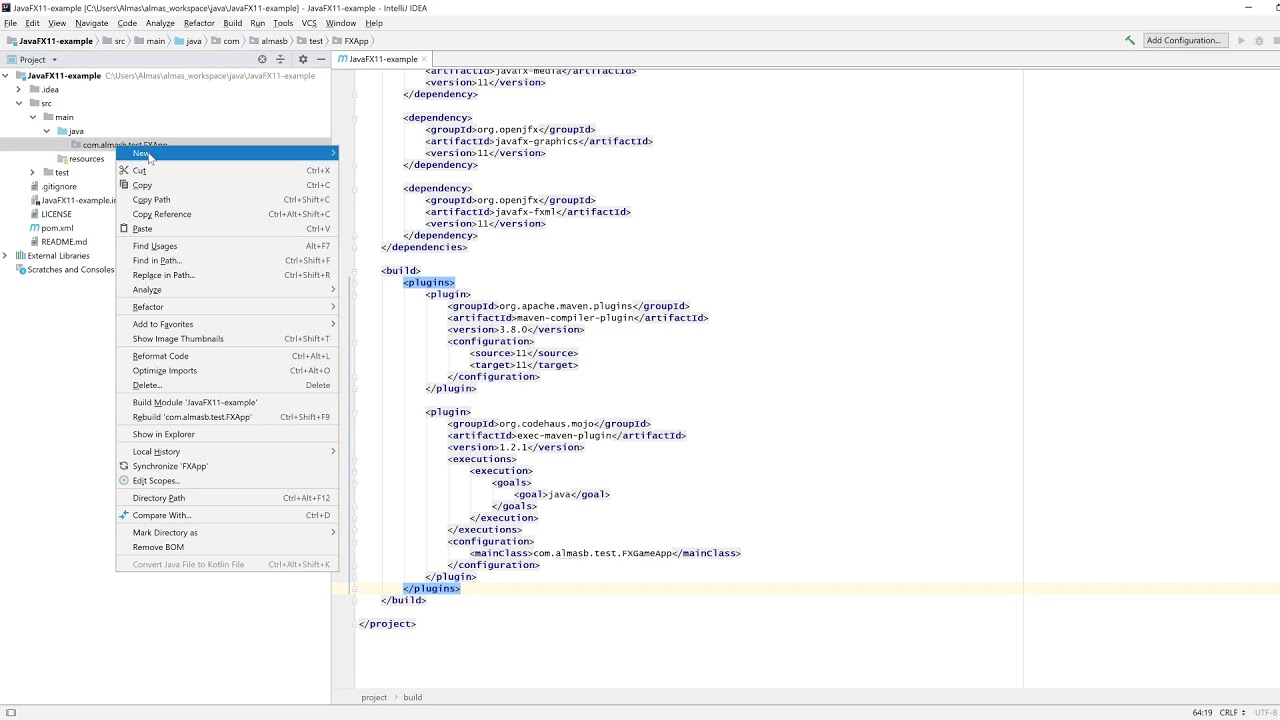Select Directory Path in context menu
Screen dimensions: 1280x720
[227, 498]
